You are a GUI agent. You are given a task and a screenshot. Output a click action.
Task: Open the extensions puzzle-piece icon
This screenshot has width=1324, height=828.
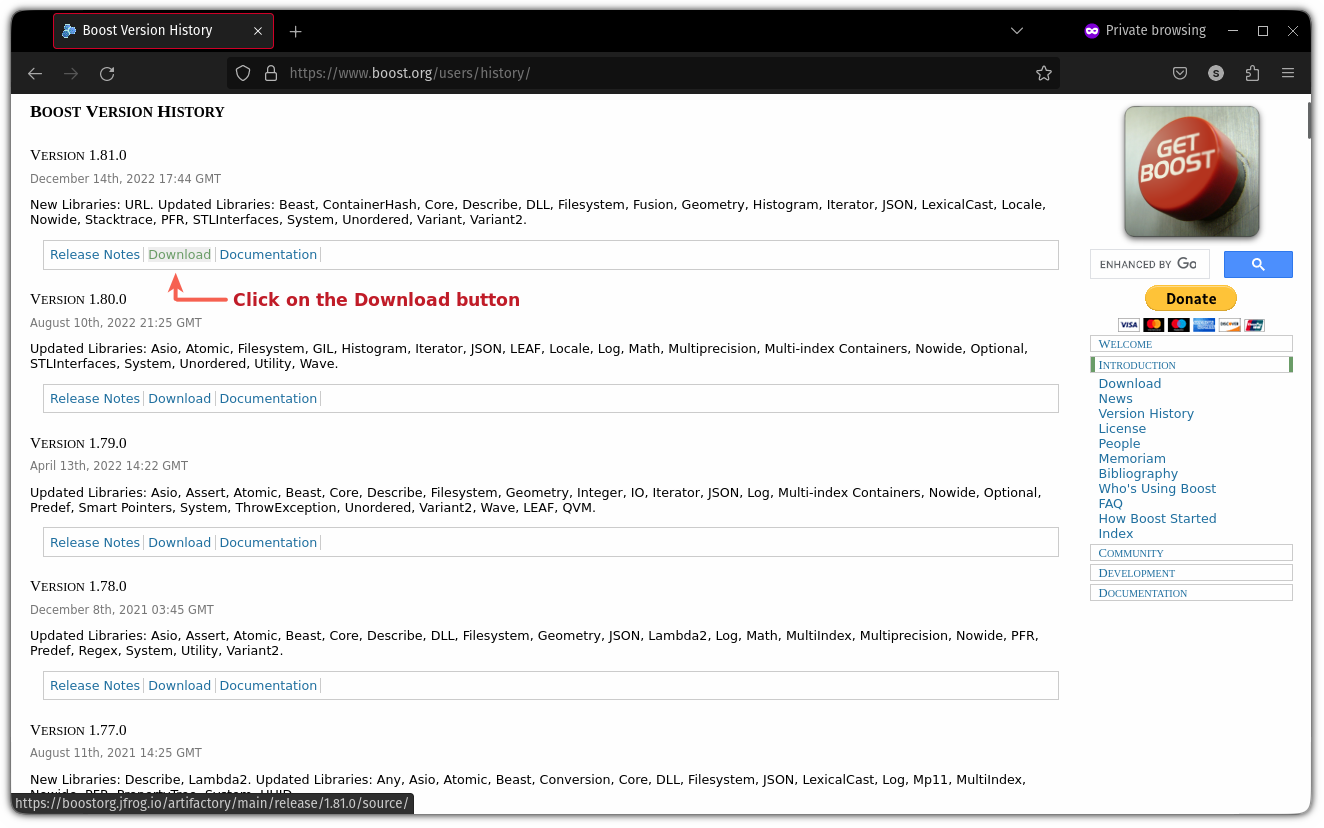point(1252,73)
